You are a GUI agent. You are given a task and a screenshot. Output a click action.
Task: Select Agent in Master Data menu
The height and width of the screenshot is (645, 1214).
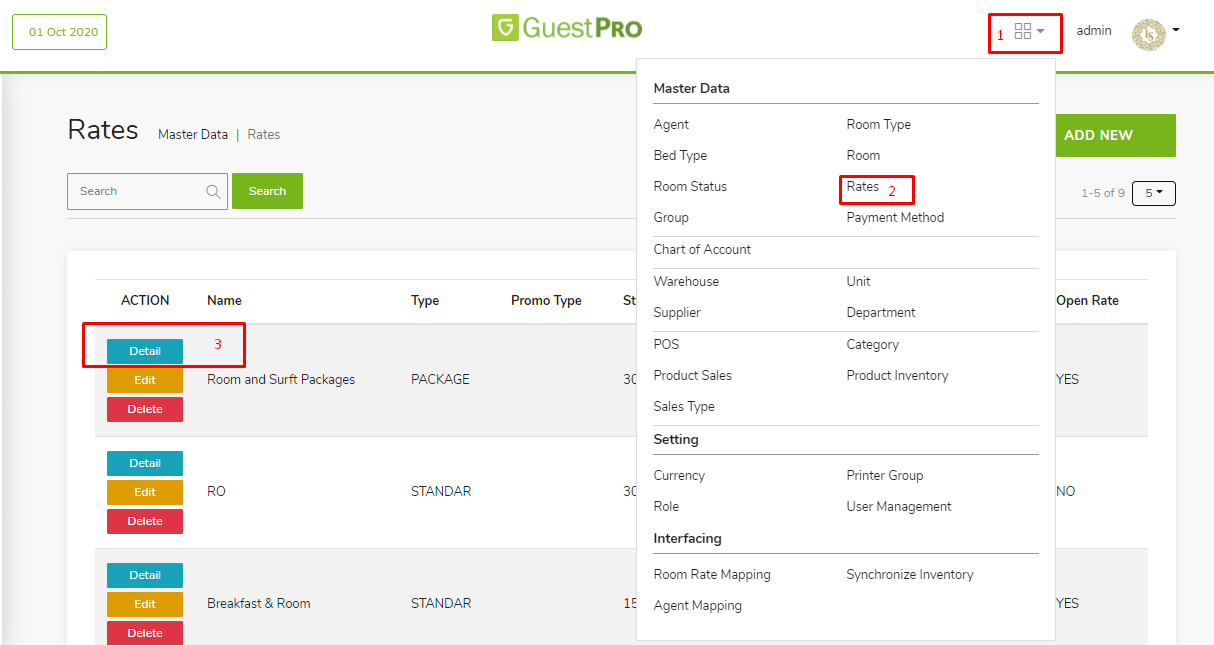click(671, 124)
